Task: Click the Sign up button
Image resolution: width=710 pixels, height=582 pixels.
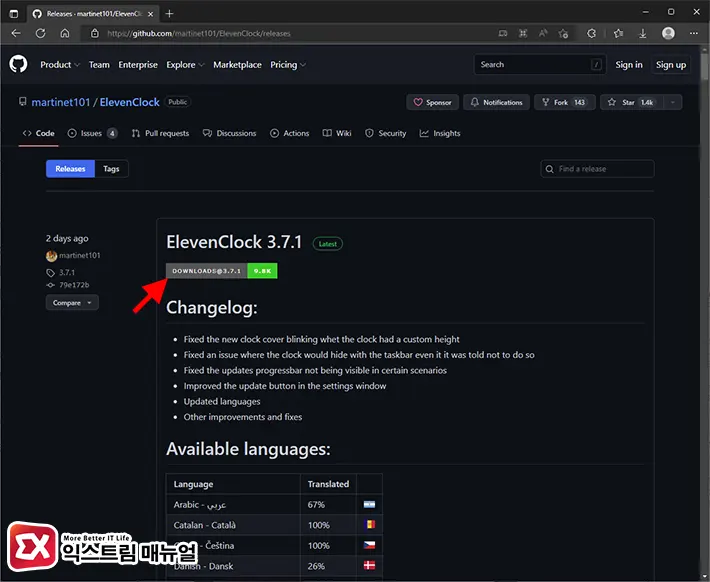Action: point(671,65)
